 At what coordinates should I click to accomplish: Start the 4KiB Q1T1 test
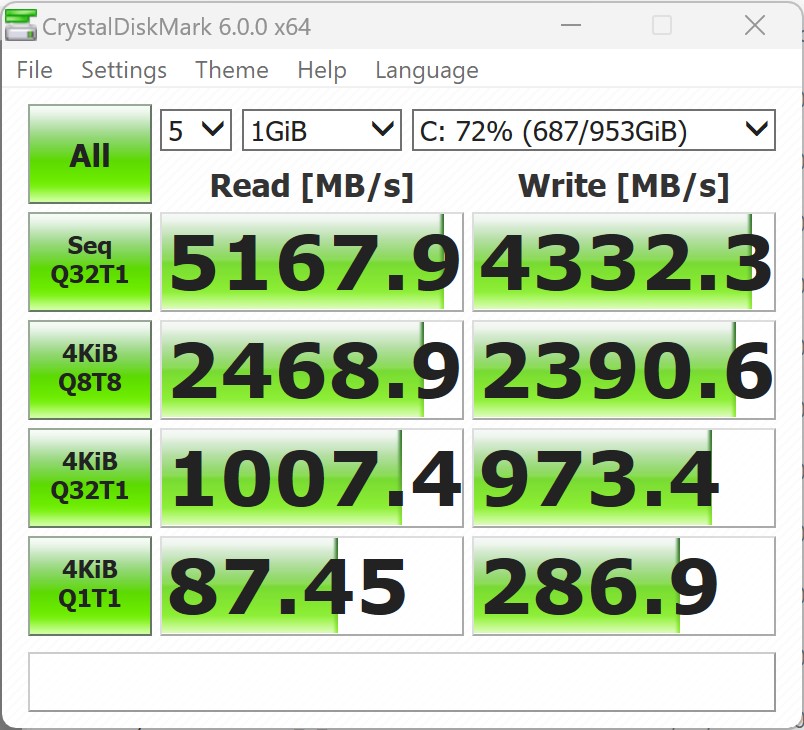[90, 585]
